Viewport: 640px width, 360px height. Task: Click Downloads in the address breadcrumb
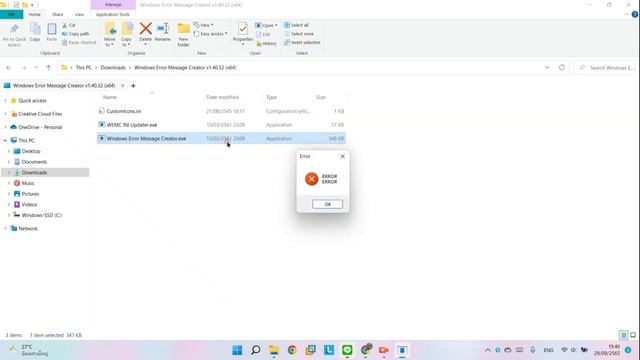(x=113, y=67)
